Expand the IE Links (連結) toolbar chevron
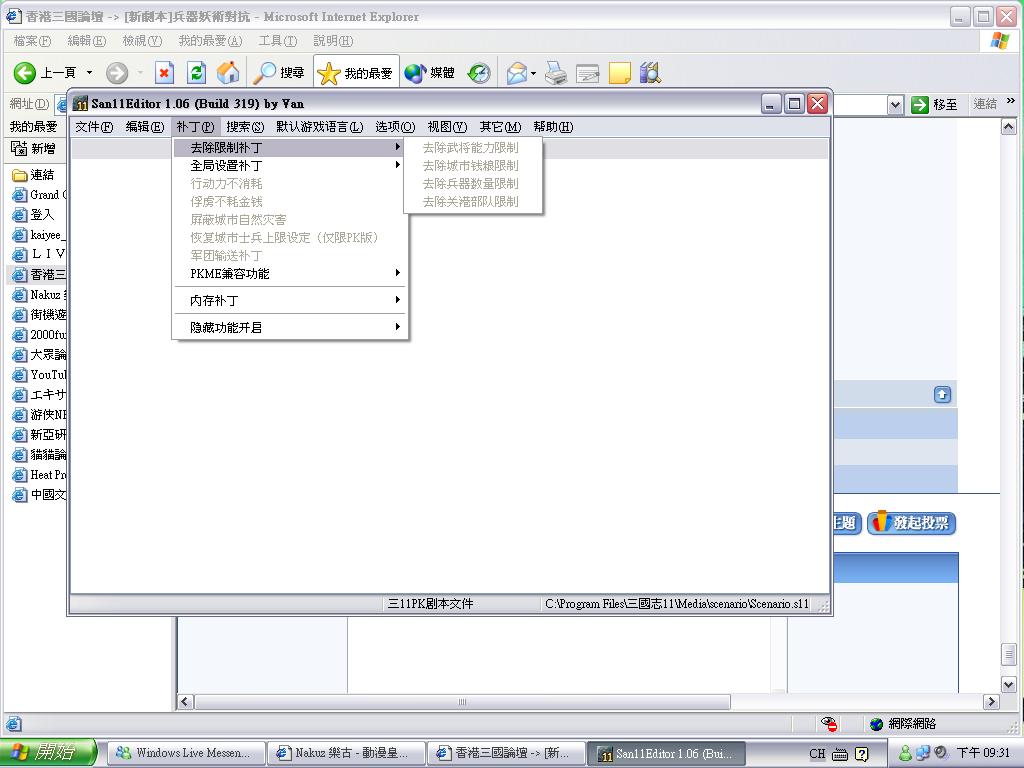The width and height of the screenshot is (1024, 768). tap(1011, 101)
